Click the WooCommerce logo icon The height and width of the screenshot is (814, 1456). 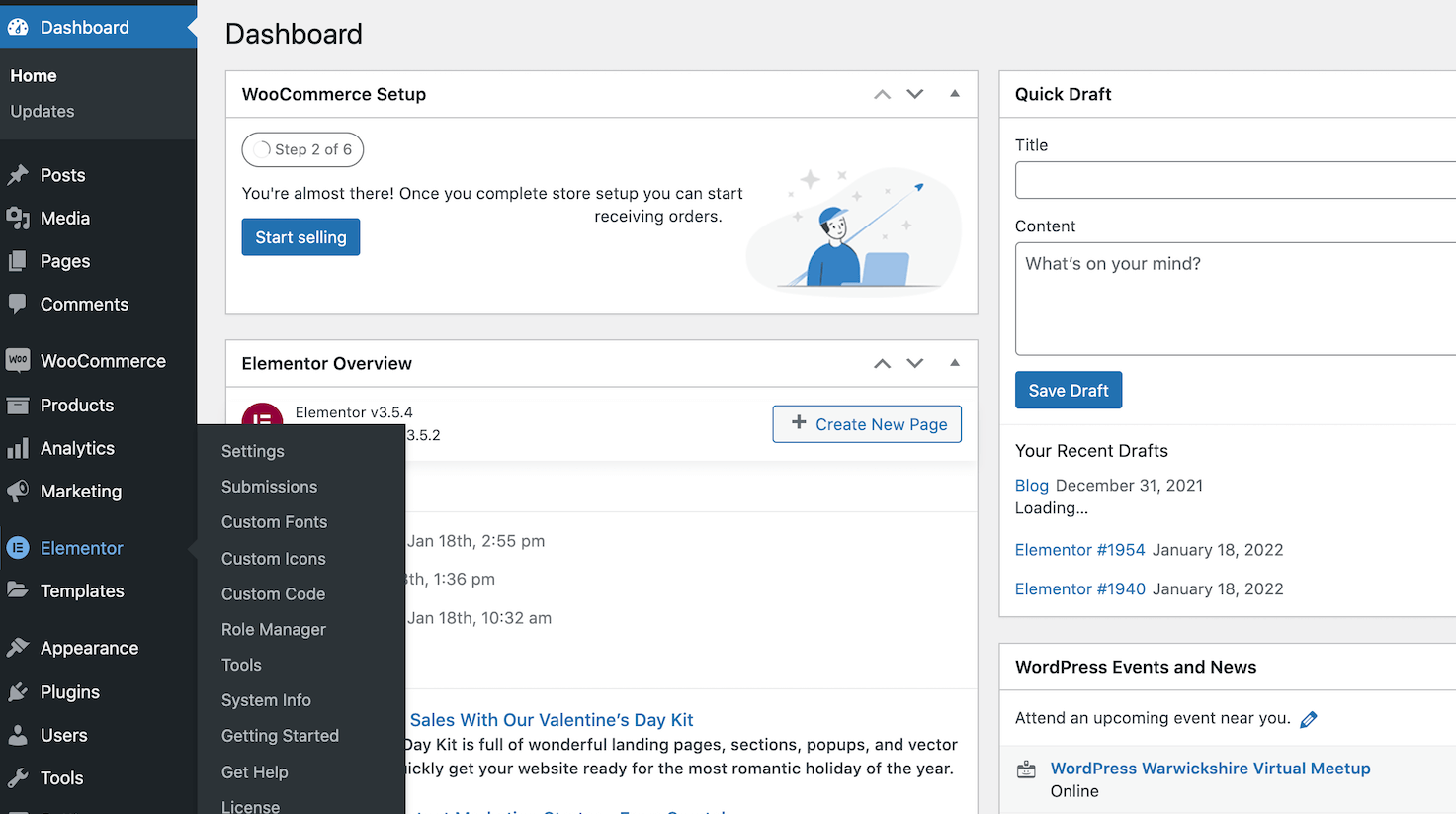pyautogui.click(x=18, y=361)
